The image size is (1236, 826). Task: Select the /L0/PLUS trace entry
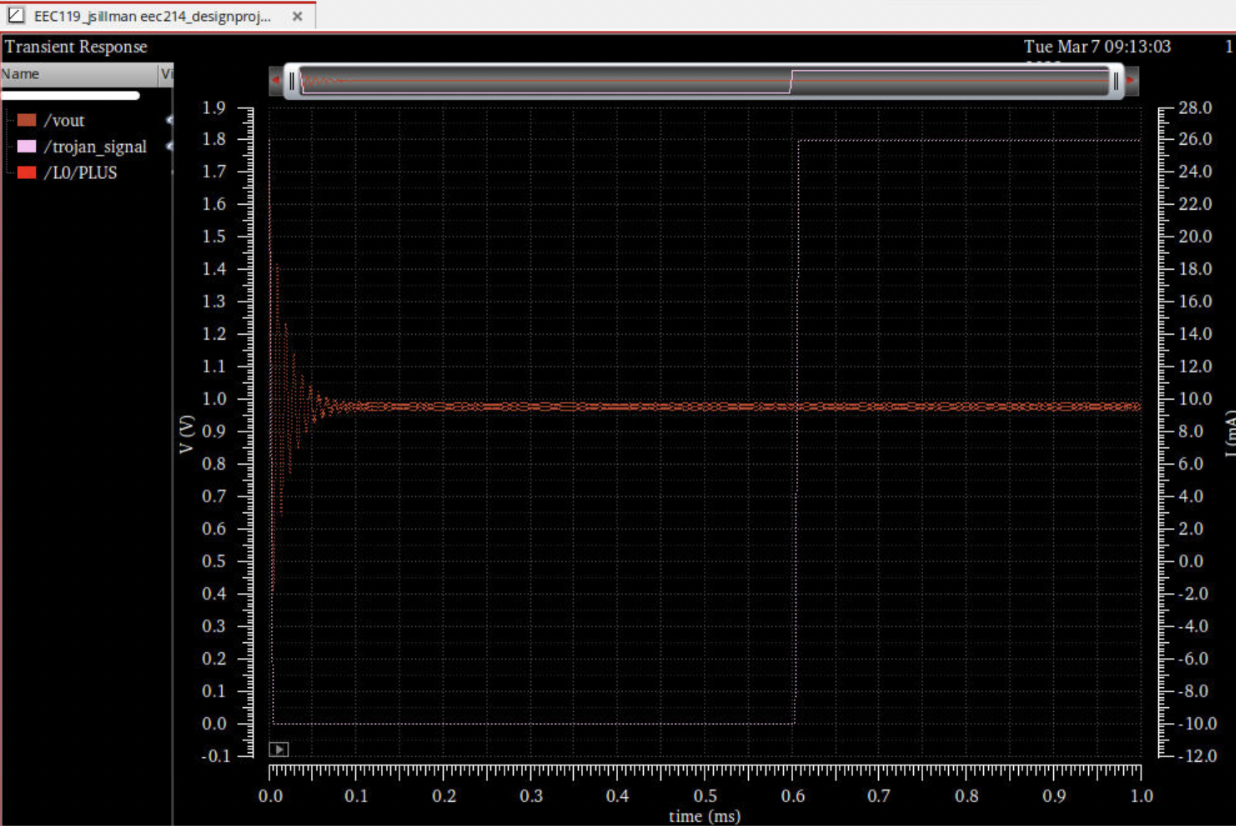click(x=80, y=173)
